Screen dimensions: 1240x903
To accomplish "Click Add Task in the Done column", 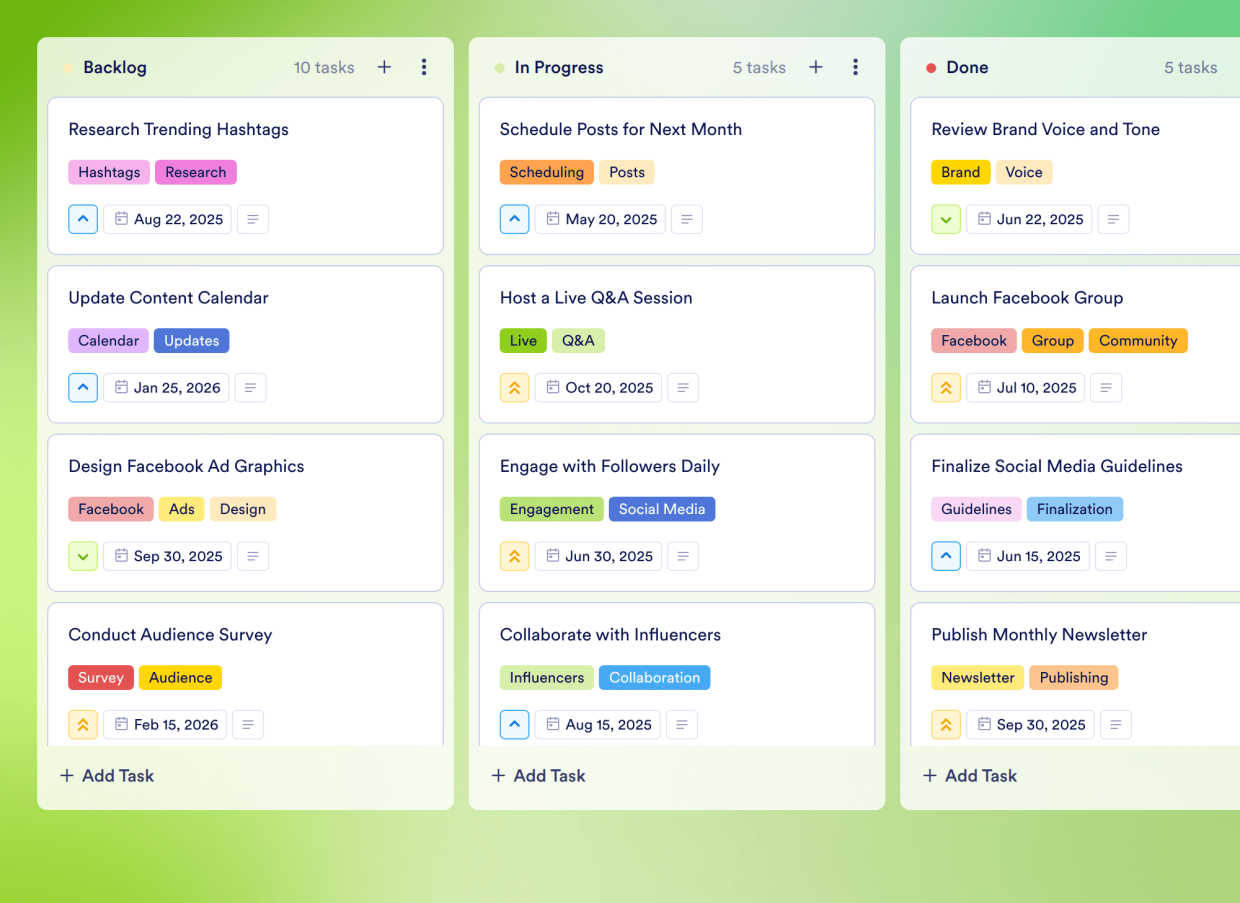I will pyautogui.click(x=969, y=775).
